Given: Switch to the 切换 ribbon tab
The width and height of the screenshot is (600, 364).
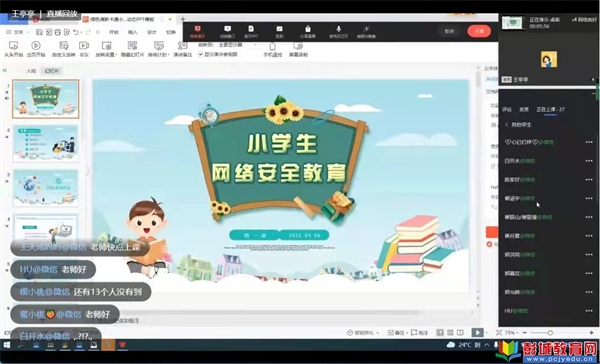Looking at the screenshot, I should pyautogui.click(x=171, y=32).
